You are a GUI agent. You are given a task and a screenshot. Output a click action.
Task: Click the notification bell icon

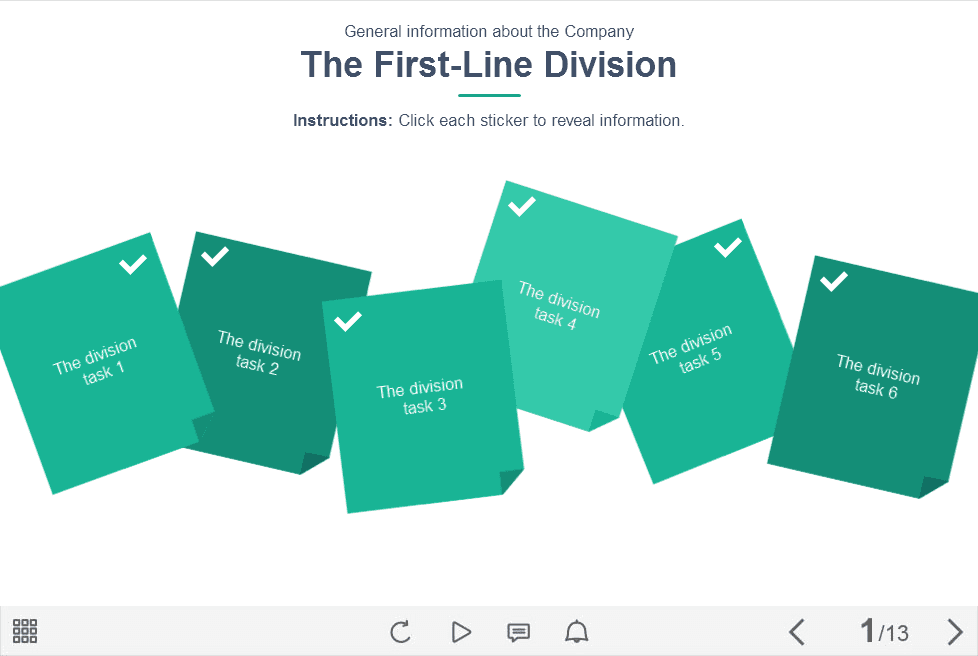577,632
